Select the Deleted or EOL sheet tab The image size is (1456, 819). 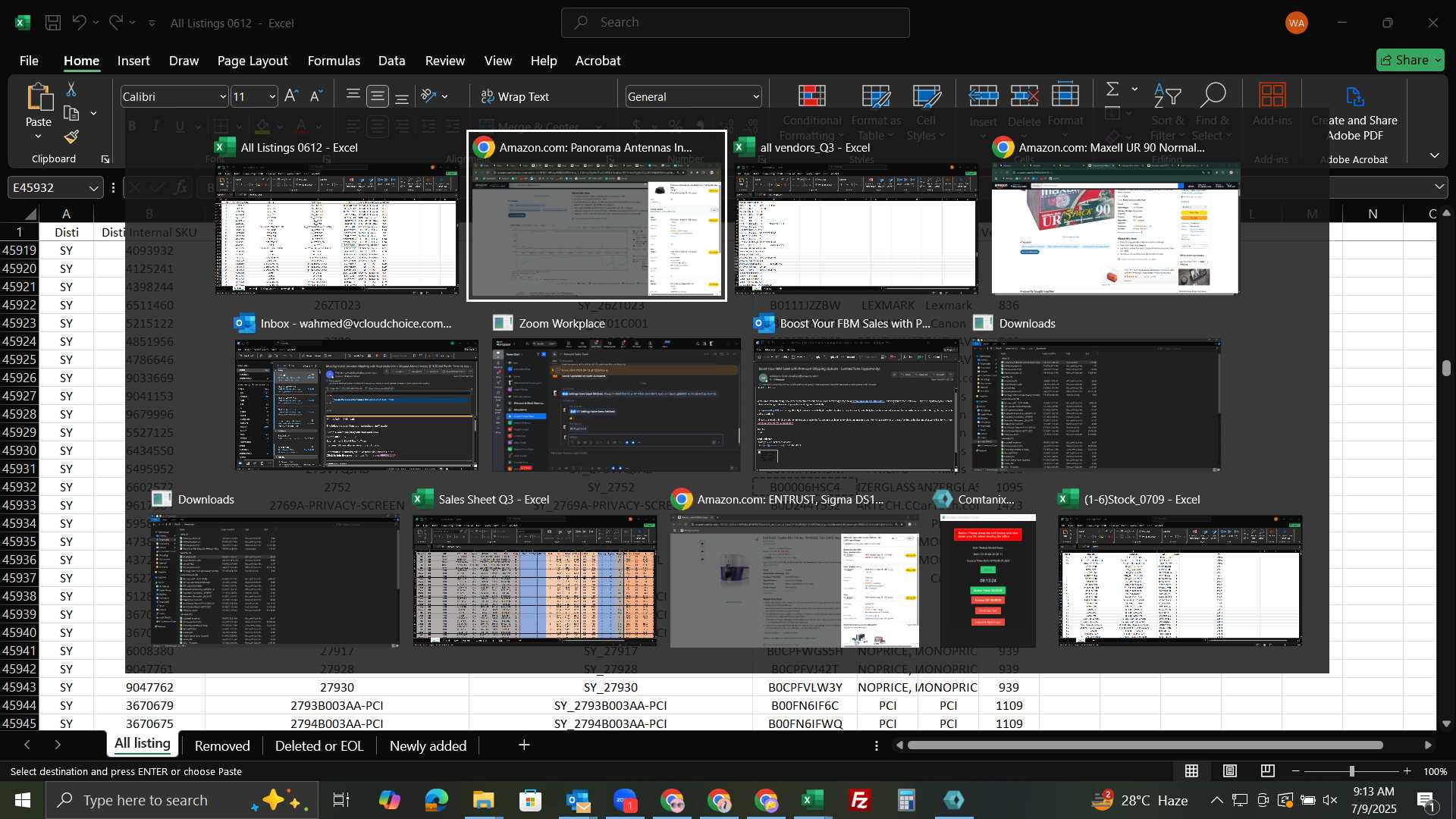pos(319,745)
